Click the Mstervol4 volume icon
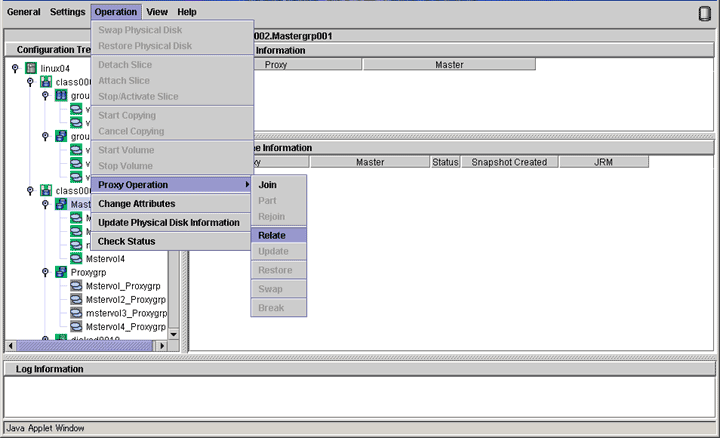This screenshot has width=720, height=438. tap(76, 258)
